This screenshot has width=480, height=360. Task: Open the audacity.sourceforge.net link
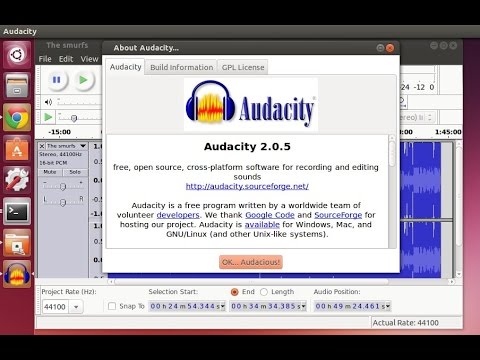[247, 186]
